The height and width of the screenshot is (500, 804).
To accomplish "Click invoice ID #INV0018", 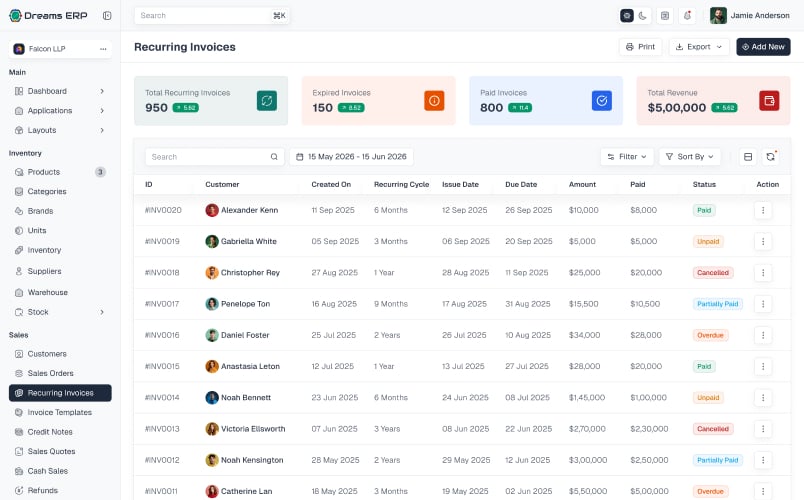I will pos(162,273).
